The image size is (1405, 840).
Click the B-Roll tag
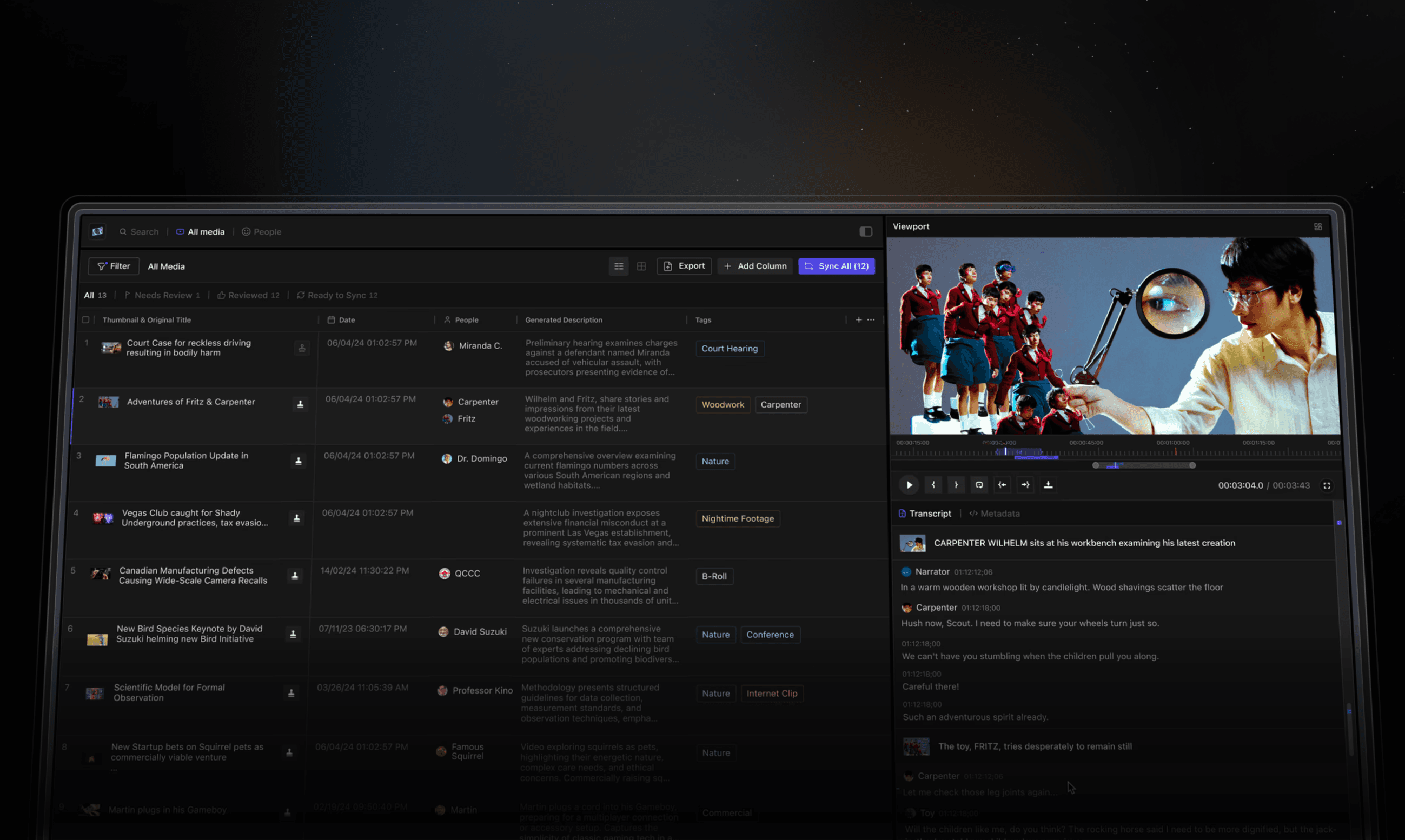point(715,576)
